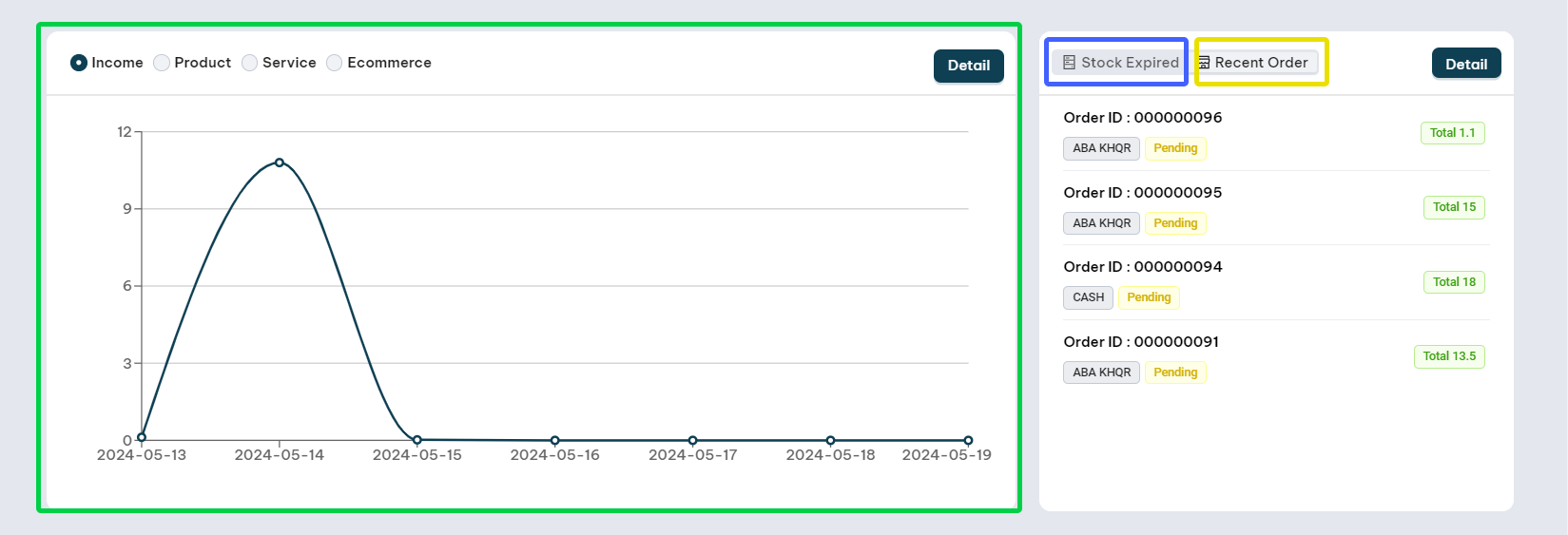Open Order ID 000000096 entry
The image size is (1568, 535).
point(1142,118)
